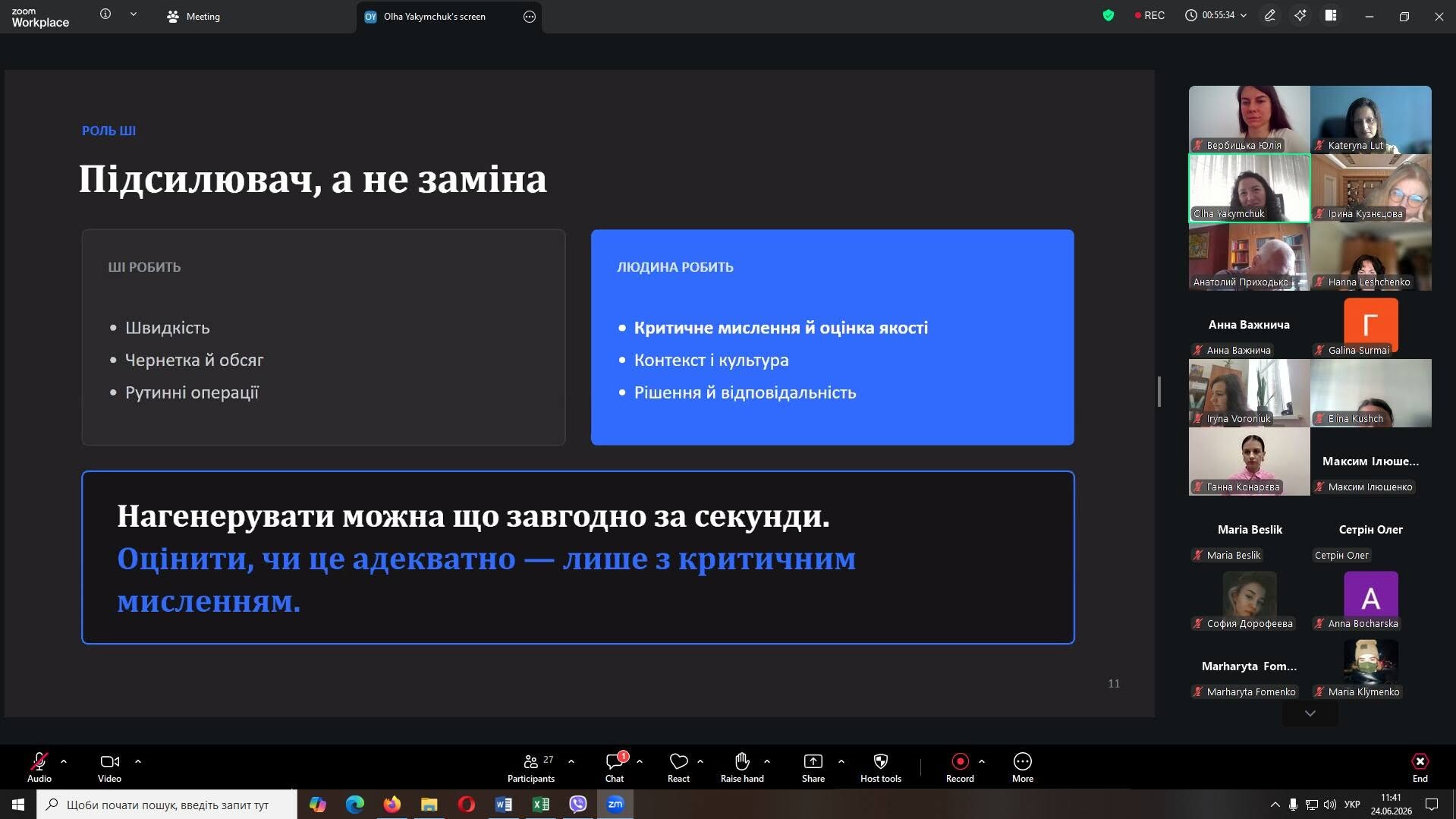
Task: Open Word from the taskbar
Action: coord(503,805)
